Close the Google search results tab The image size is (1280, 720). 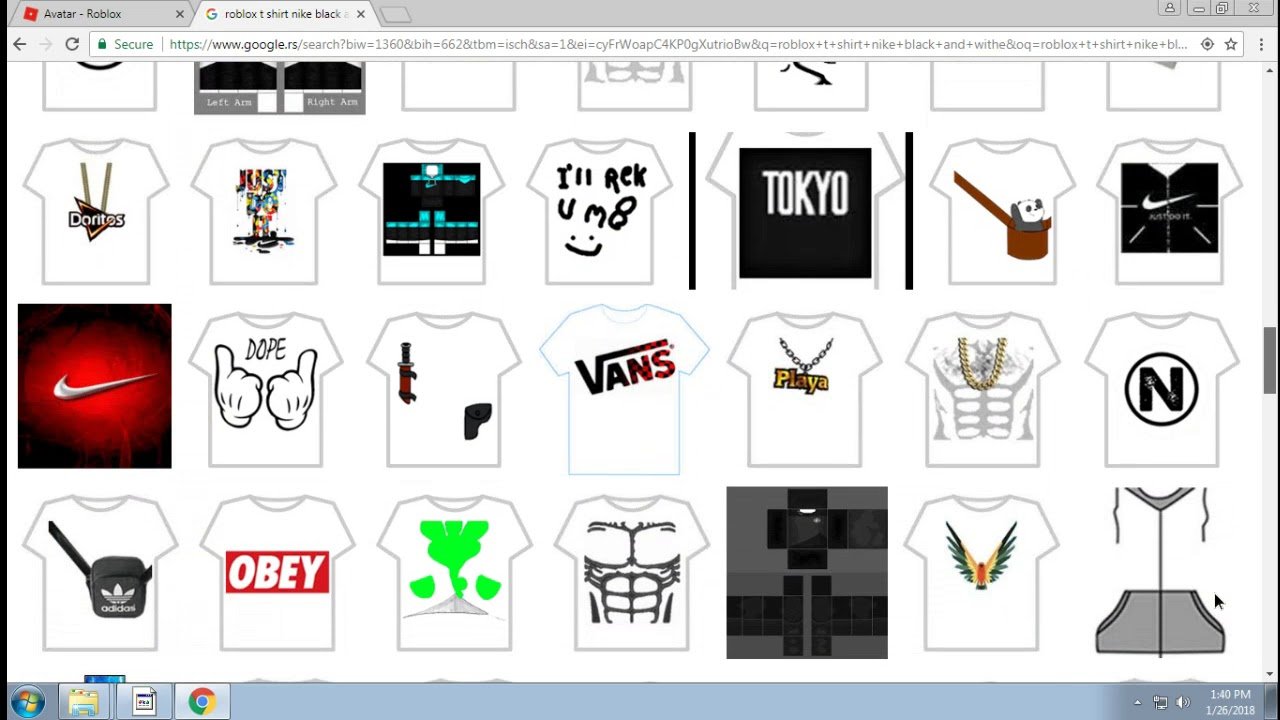(361, 14)
